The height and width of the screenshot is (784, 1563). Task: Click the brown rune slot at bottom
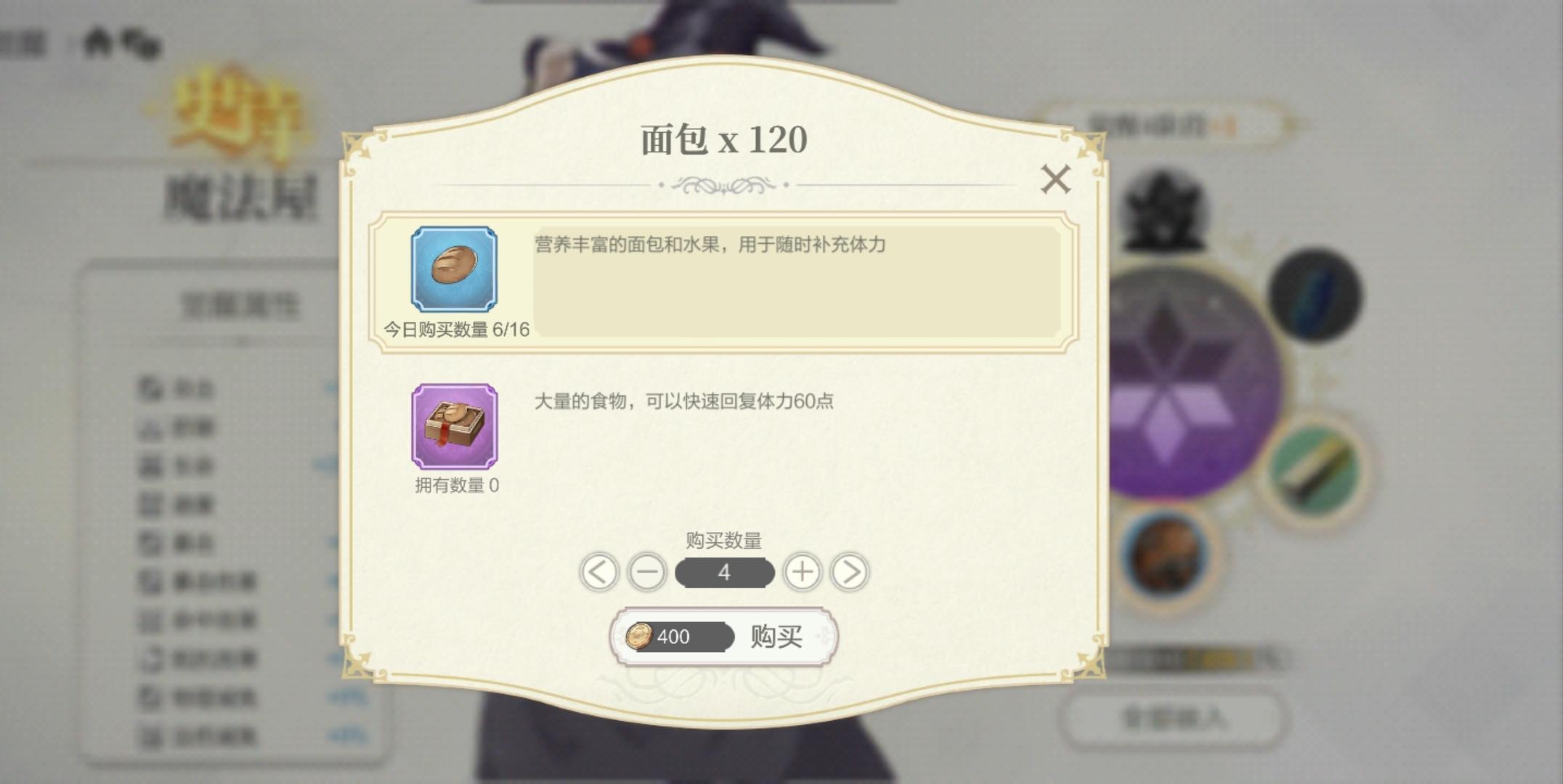tap(1164, 558)
